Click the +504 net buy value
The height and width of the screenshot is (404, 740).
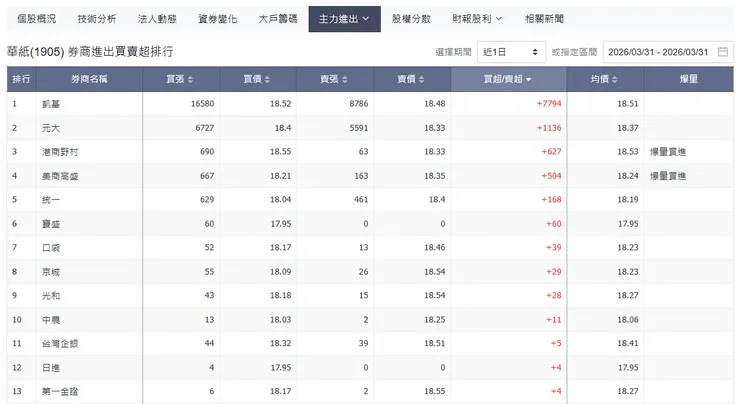551,176
